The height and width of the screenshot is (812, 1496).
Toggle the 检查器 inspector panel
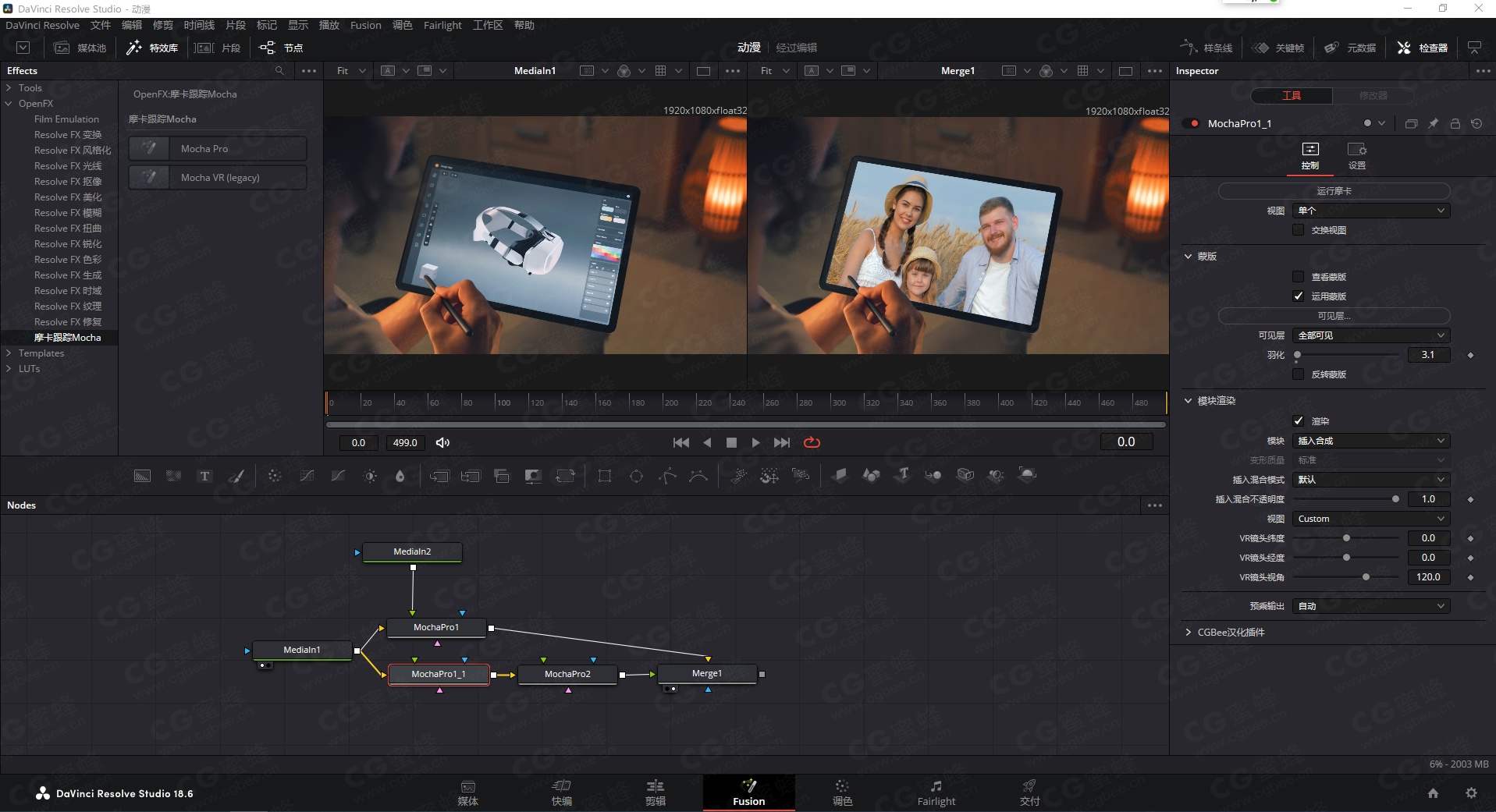pos(1422,48)
